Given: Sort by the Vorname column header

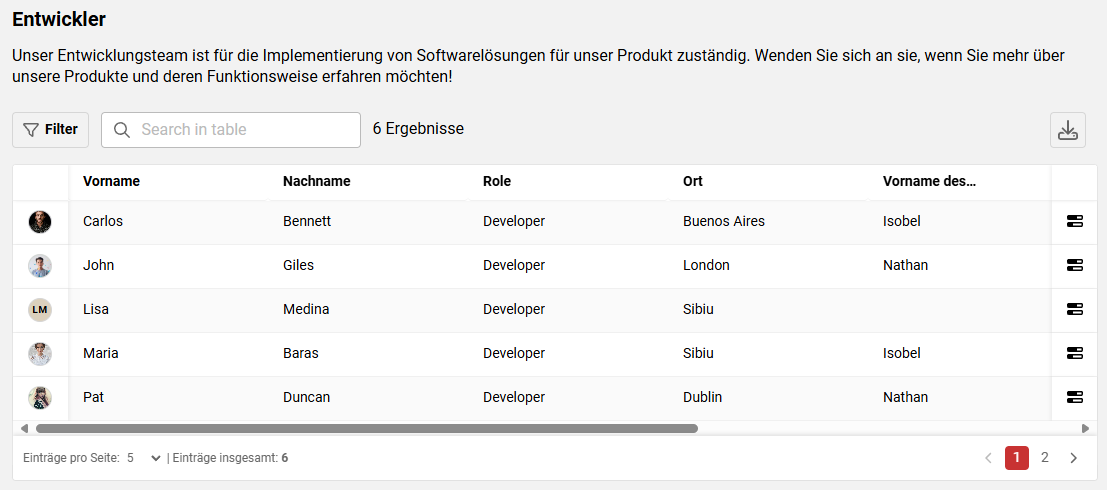Looking at the screenshot, I should (x=111, y=181).
